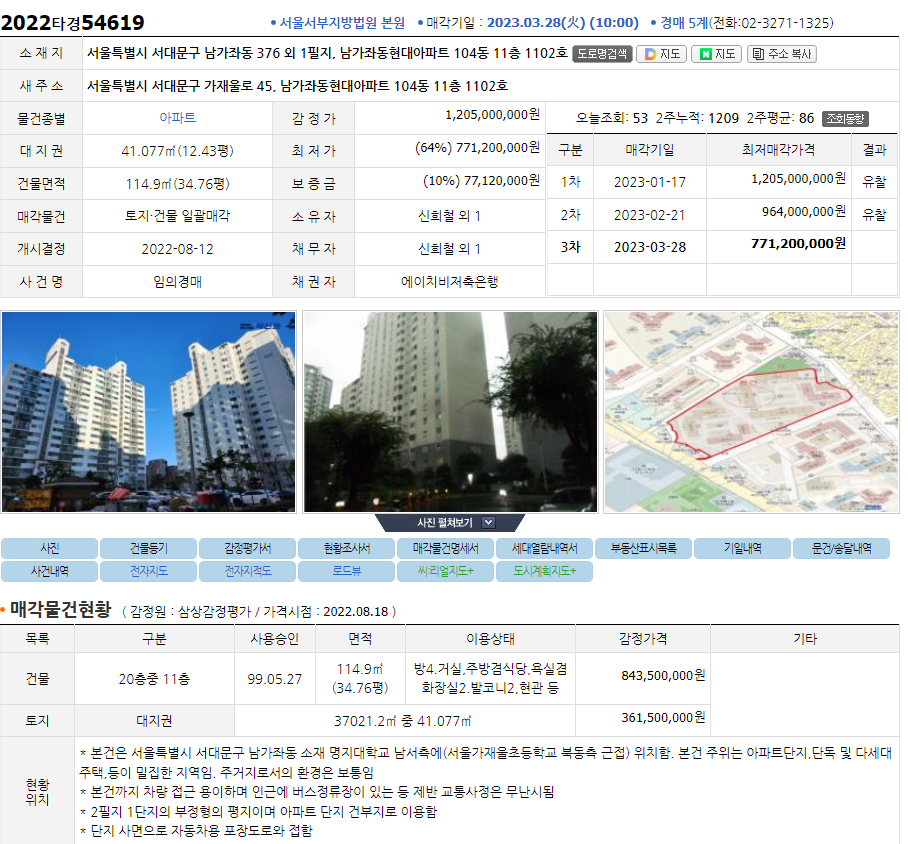Open the 문건/송달내역 tab

(841, 548)
